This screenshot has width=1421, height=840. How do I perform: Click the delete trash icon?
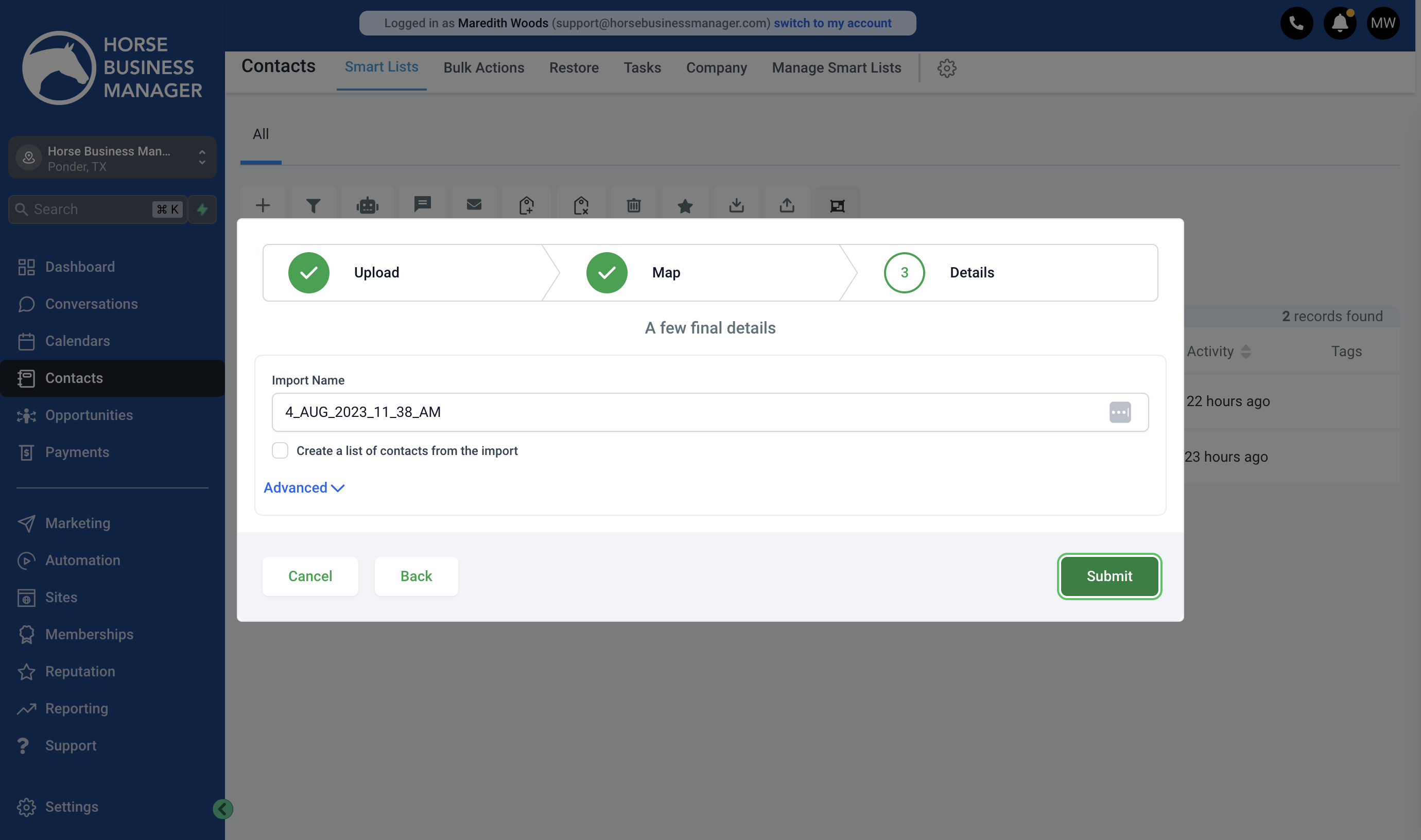[x=633, y=205]
